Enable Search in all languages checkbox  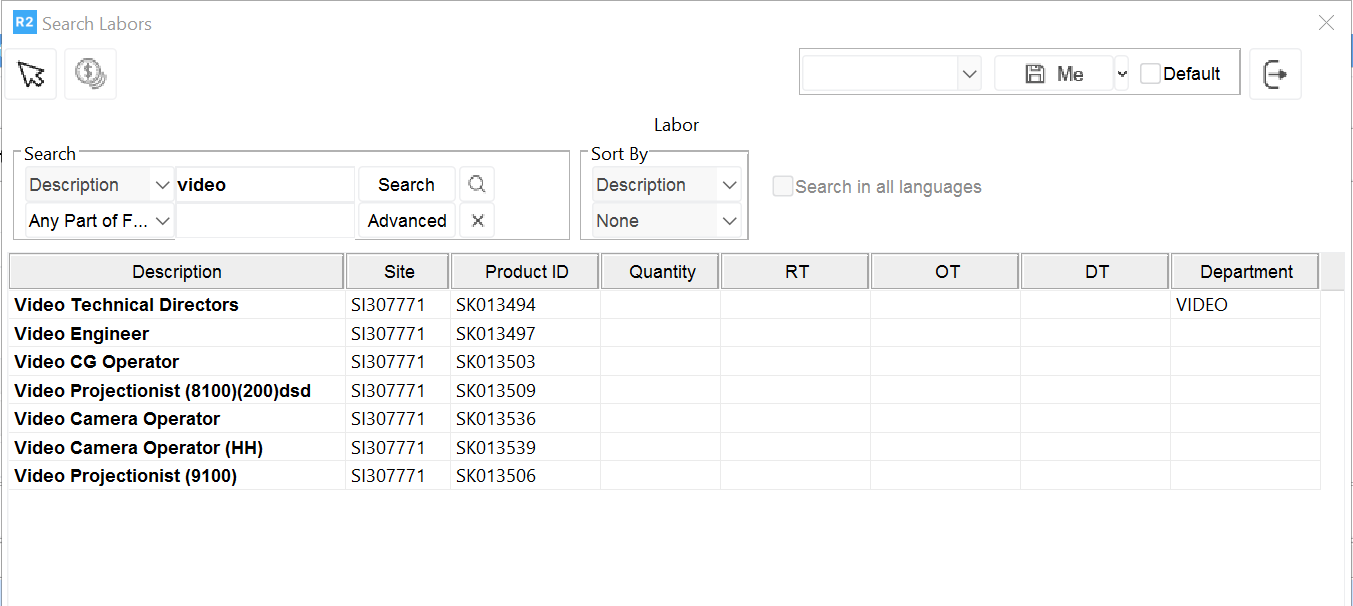tap(783, 187)
